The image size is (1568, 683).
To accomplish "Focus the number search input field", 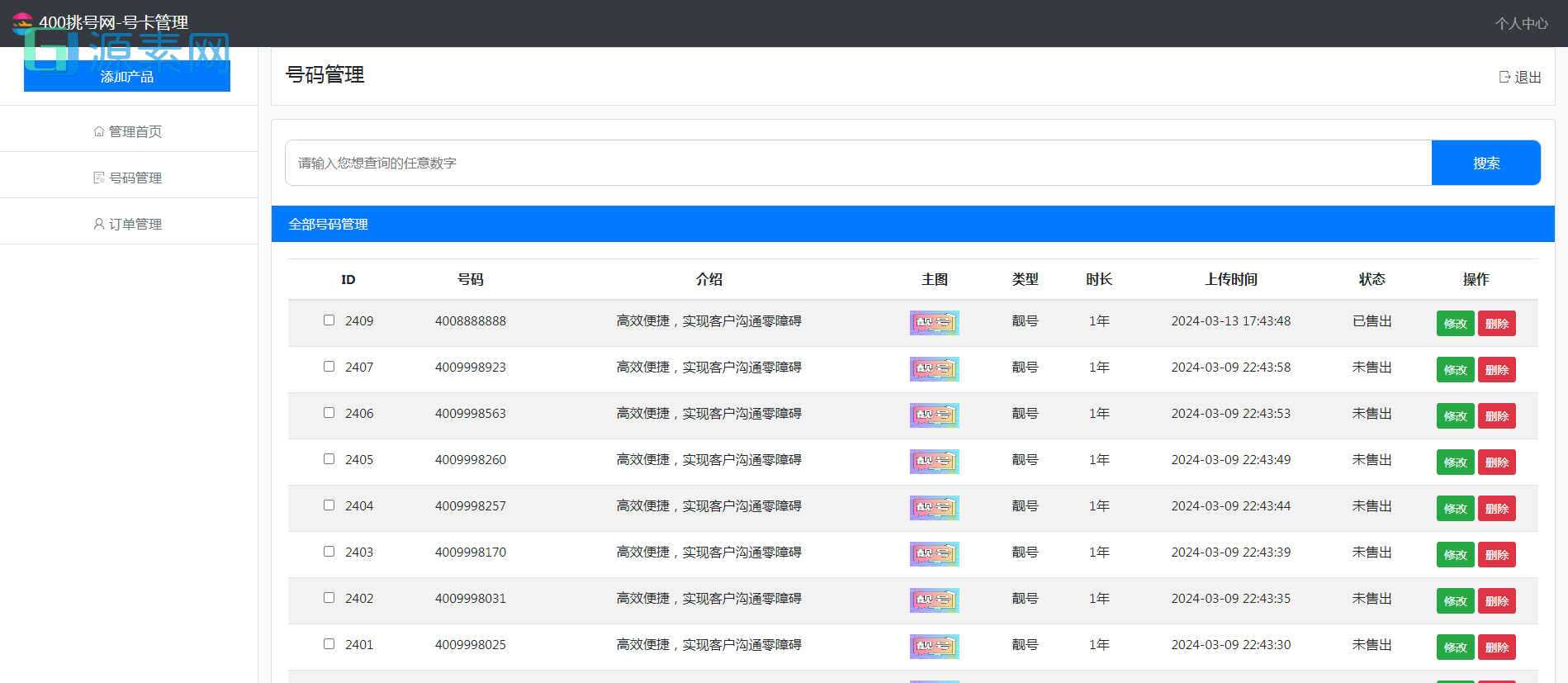I will point(859,163).
